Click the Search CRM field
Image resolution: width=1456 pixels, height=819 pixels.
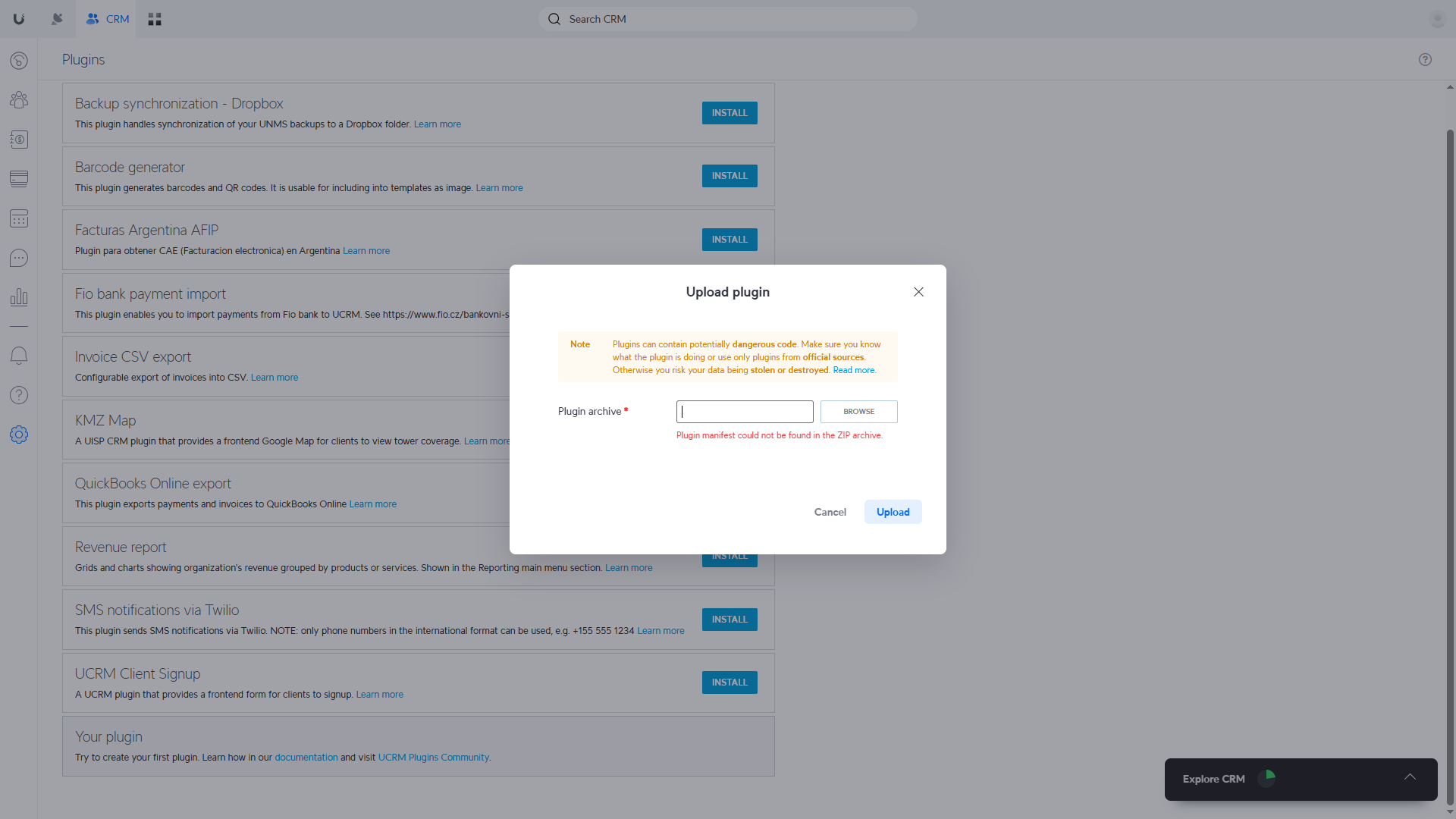click(x=728, y=19)
